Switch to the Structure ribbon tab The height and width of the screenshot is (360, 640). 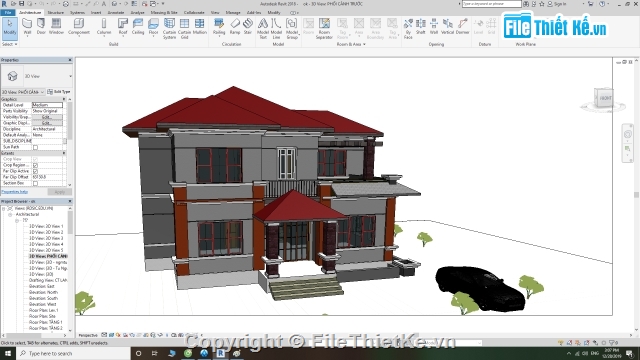point(56,13)
